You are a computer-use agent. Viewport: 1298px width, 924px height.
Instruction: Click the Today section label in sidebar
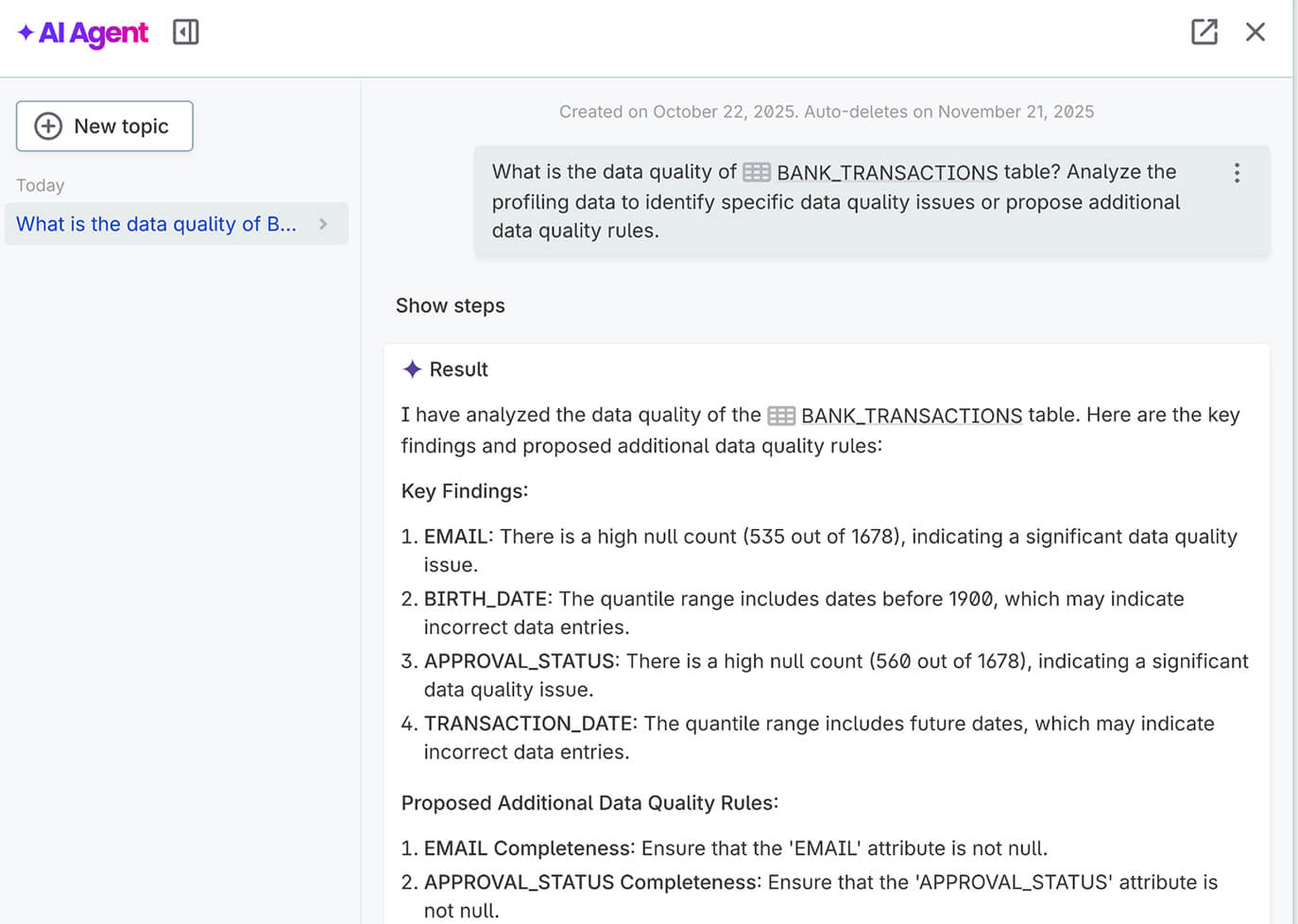click(40, 185)
